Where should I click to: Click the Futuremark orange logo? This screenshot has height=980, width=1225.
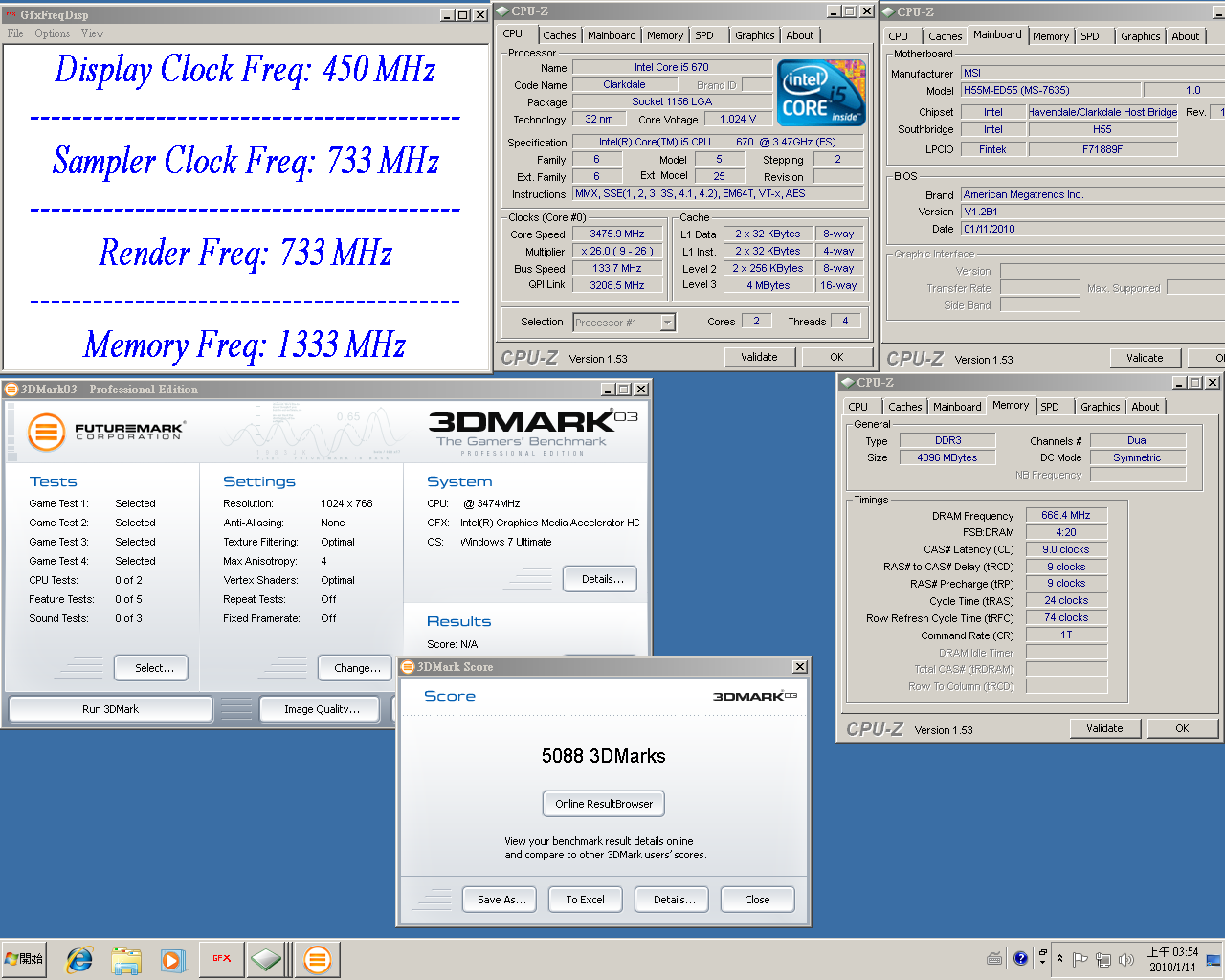46,432
